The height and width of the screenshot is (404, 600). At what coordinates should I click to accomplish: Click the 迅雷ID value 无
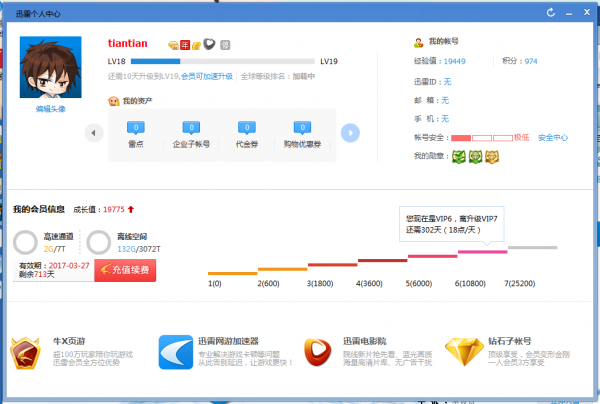click(x=447, y=82)
